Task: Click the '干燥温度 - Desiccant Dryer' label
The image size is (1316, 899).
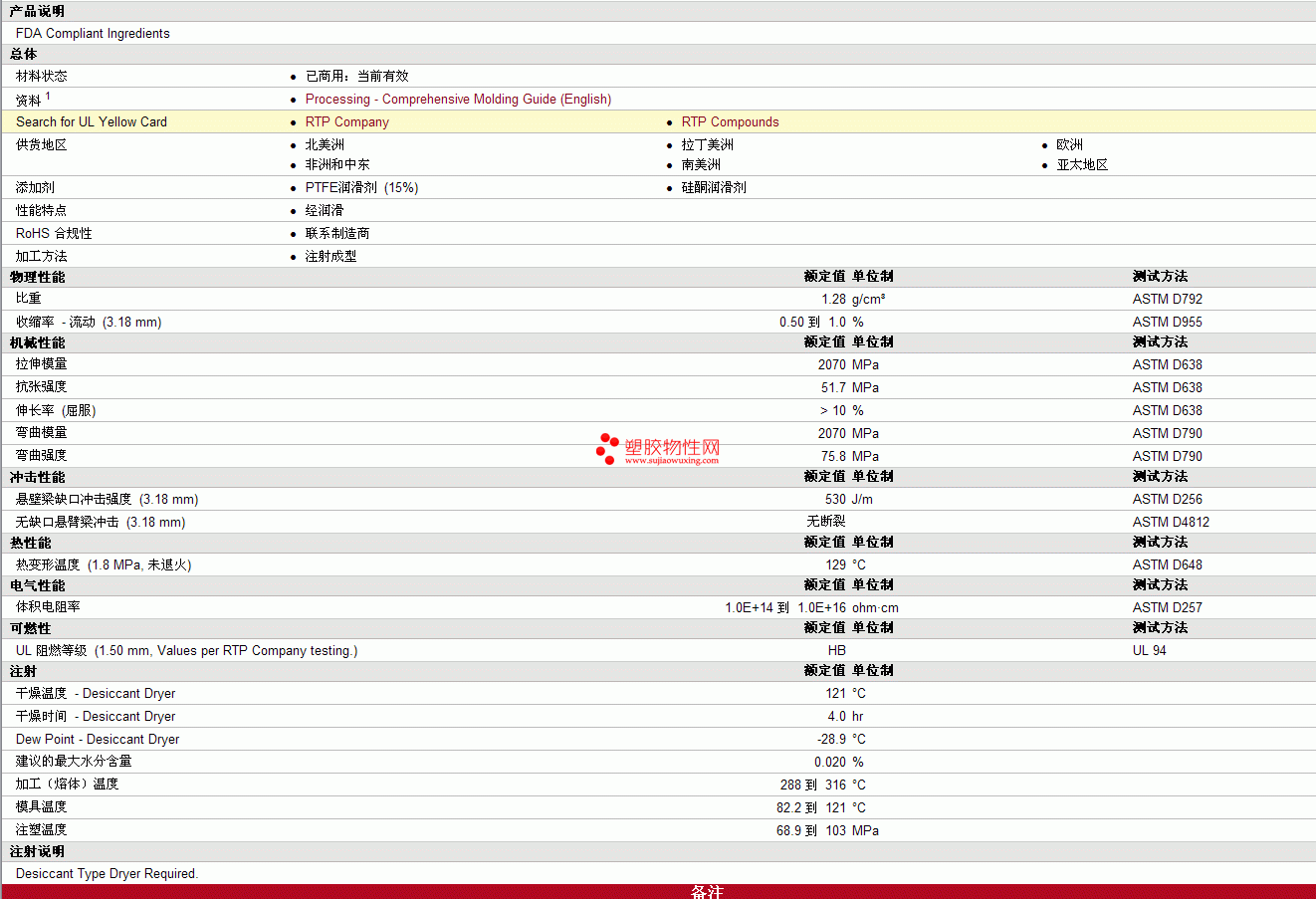Action: [96, 693]
